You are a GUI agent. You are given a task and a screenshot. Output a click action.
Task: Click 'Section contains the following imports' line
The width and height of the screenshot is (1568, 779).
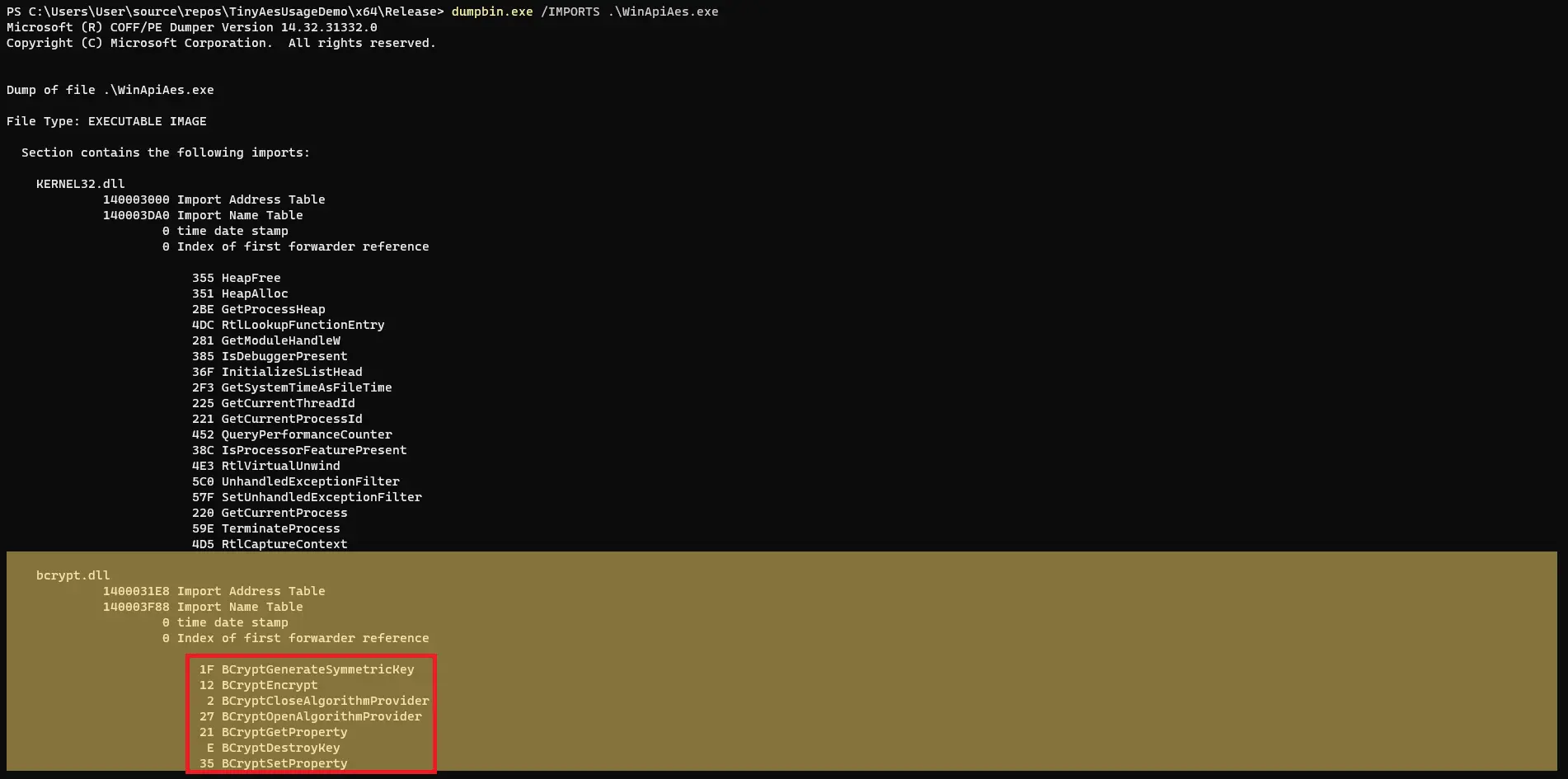click(x=166, y=153)
